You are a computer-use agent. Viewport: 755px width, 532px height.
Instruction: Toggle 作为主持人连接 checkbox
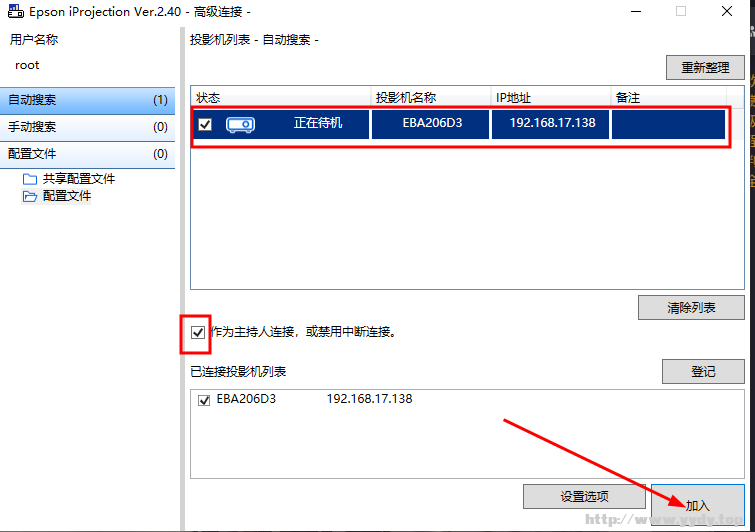tap(198, 332)
